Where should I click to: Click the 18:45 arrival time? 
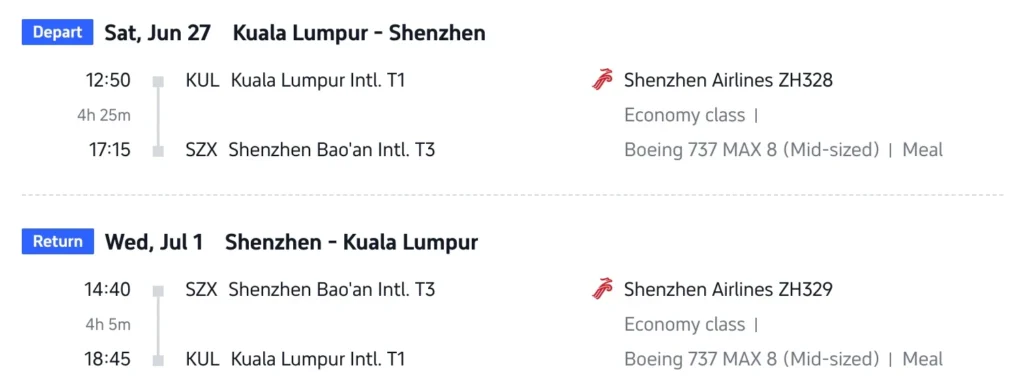[107, 359]
